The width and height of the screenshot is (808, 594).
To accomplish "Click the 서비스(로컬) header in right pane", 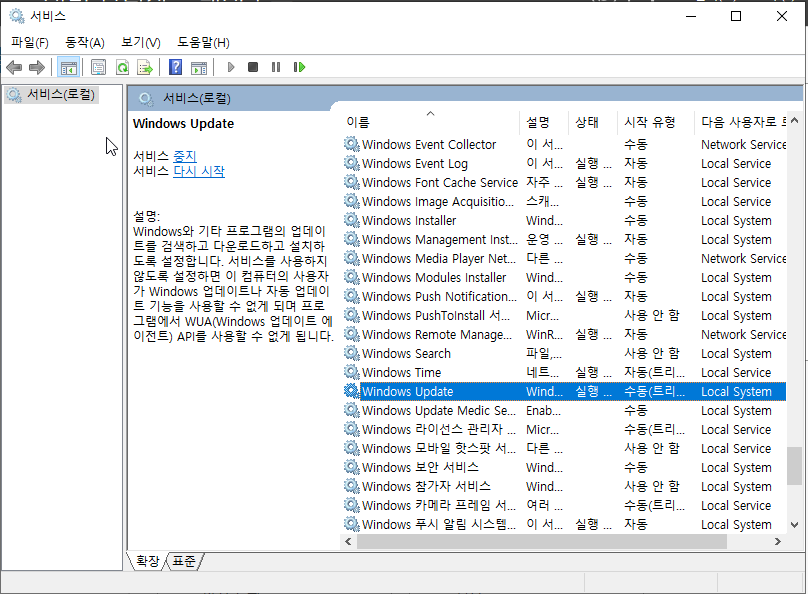I will pyautogui.click(x=197, y=98).
